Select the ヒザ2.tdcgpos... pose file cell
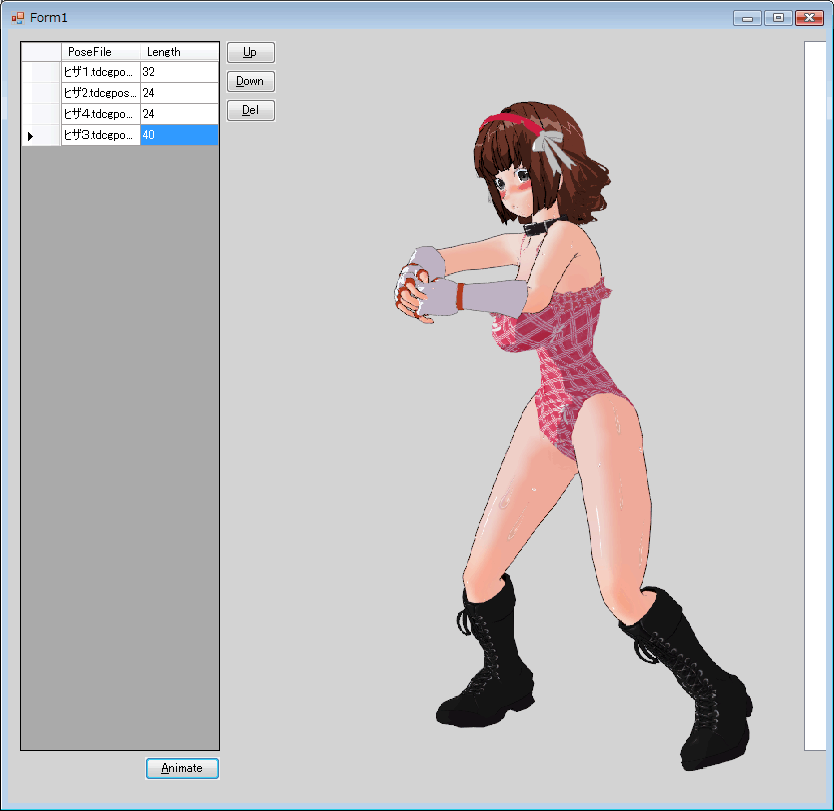 (100, 93)
